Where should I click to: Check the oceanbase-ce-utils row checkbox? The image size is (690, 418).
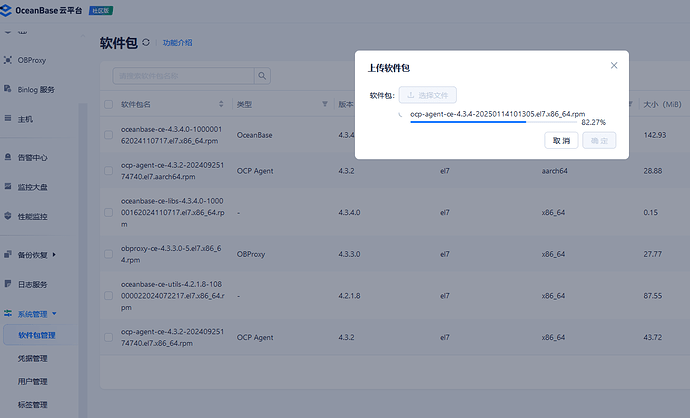coord(108,296)
